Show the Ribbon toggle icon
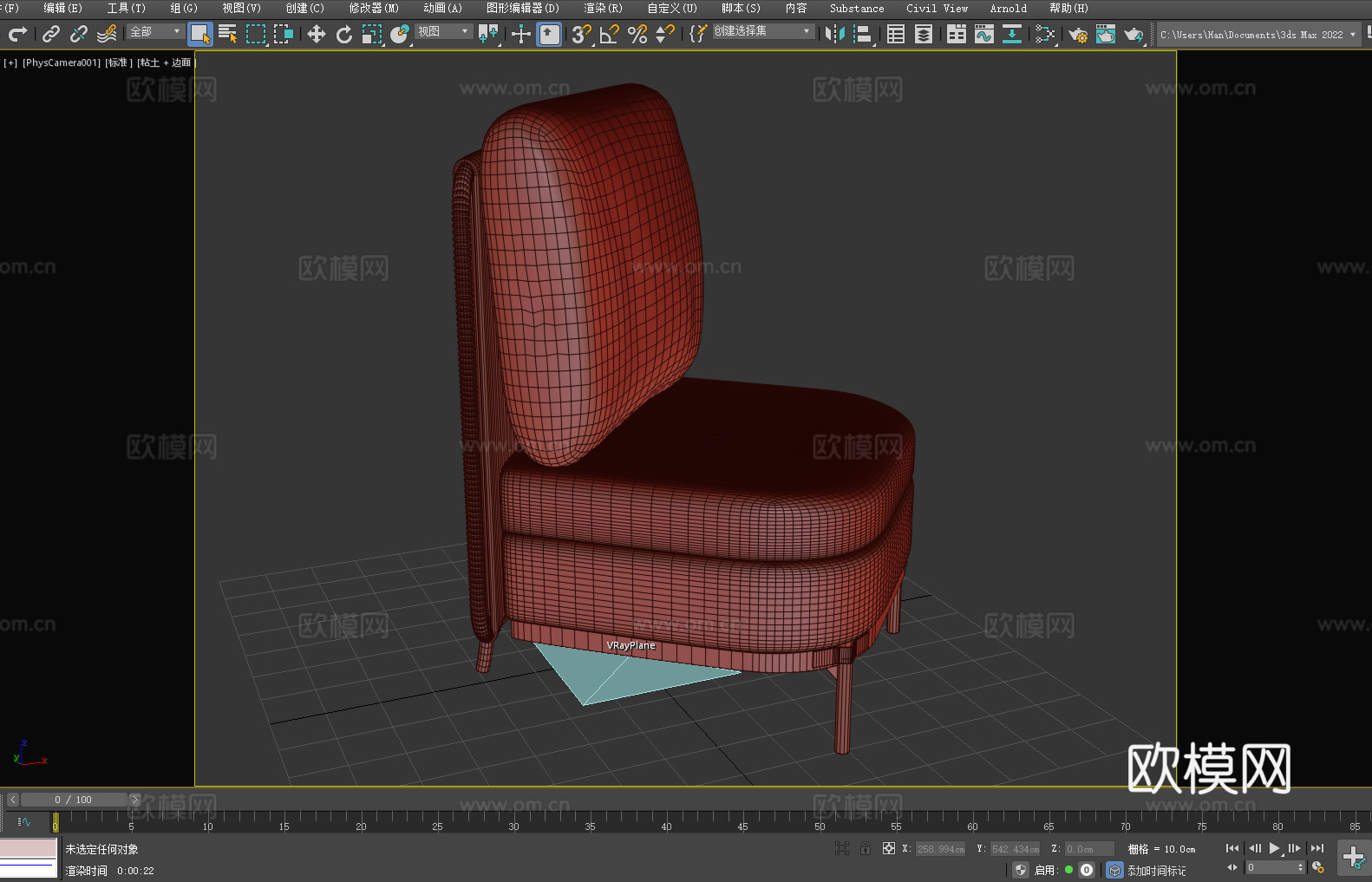This screenshot has height=882, width=1372. click(957, 34)
